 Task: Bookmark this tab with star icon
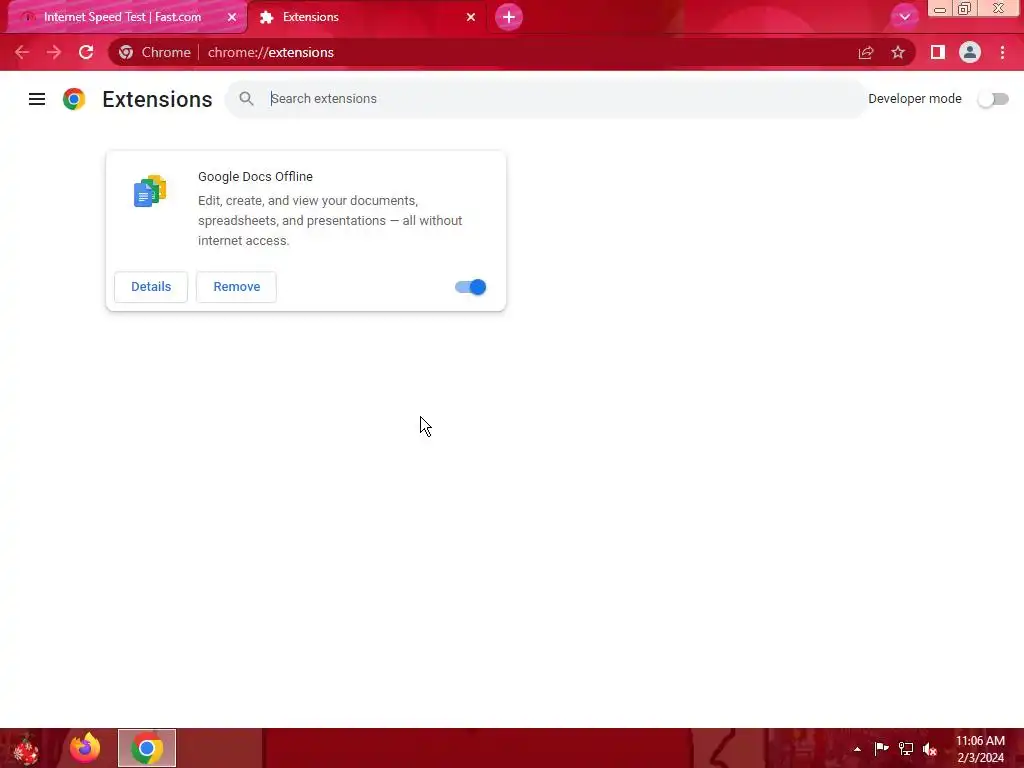coord(898,52)
